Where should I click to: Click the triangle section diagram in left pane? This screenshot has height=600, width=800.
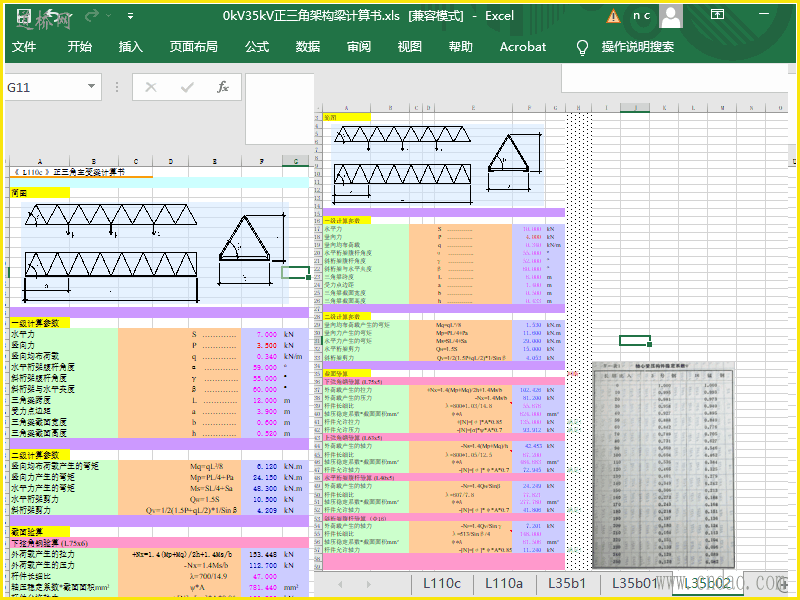[x=252, y=249]
